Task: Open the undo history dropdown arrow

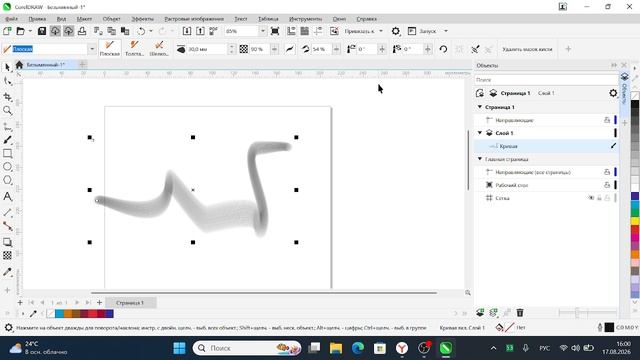Action: [x=151, y=31]
